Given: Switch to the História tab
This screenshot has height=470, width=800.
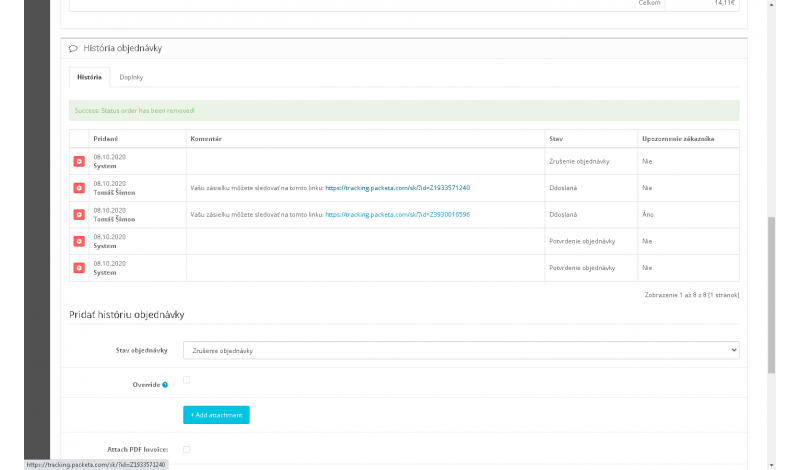Looking at the screenshot, I should [x=89, y=77].
